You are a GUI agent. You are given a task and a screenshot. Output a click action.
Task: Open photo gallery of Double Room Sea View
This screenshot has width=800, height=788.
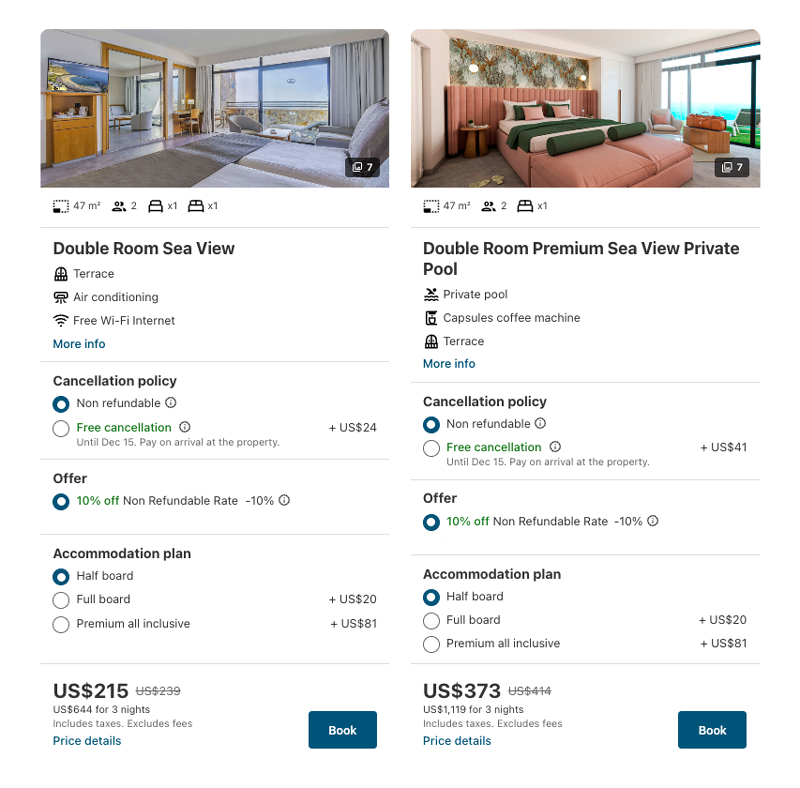coord(362,167)
